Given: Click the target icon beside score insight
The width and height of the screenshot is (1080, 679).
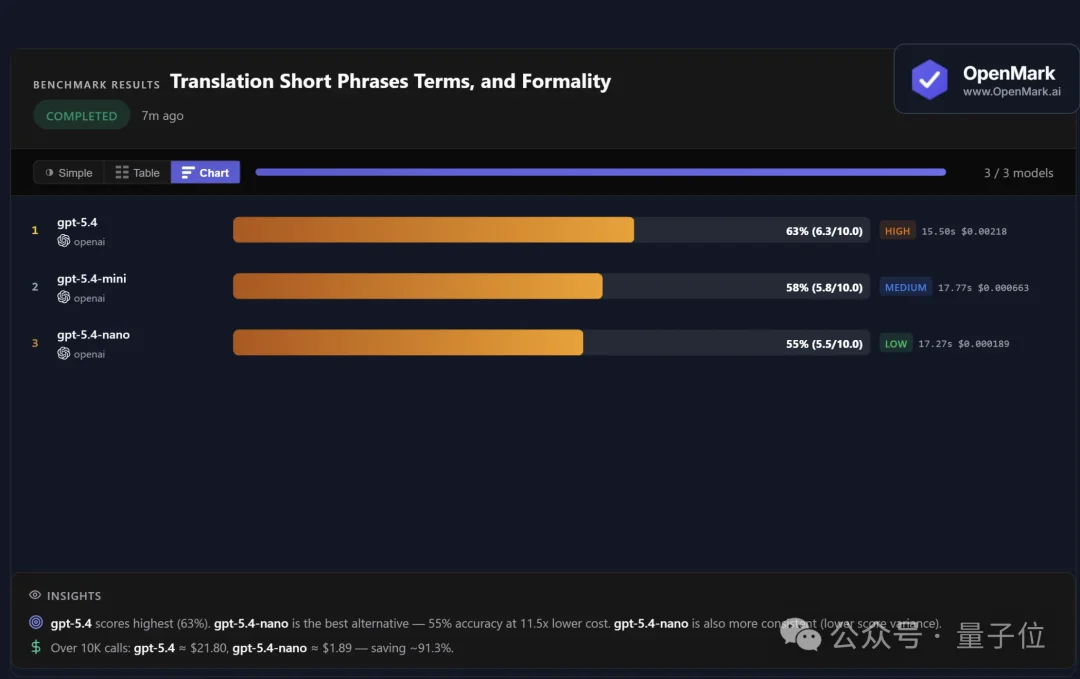Looking at the screenshot, I should click(36, 622).
